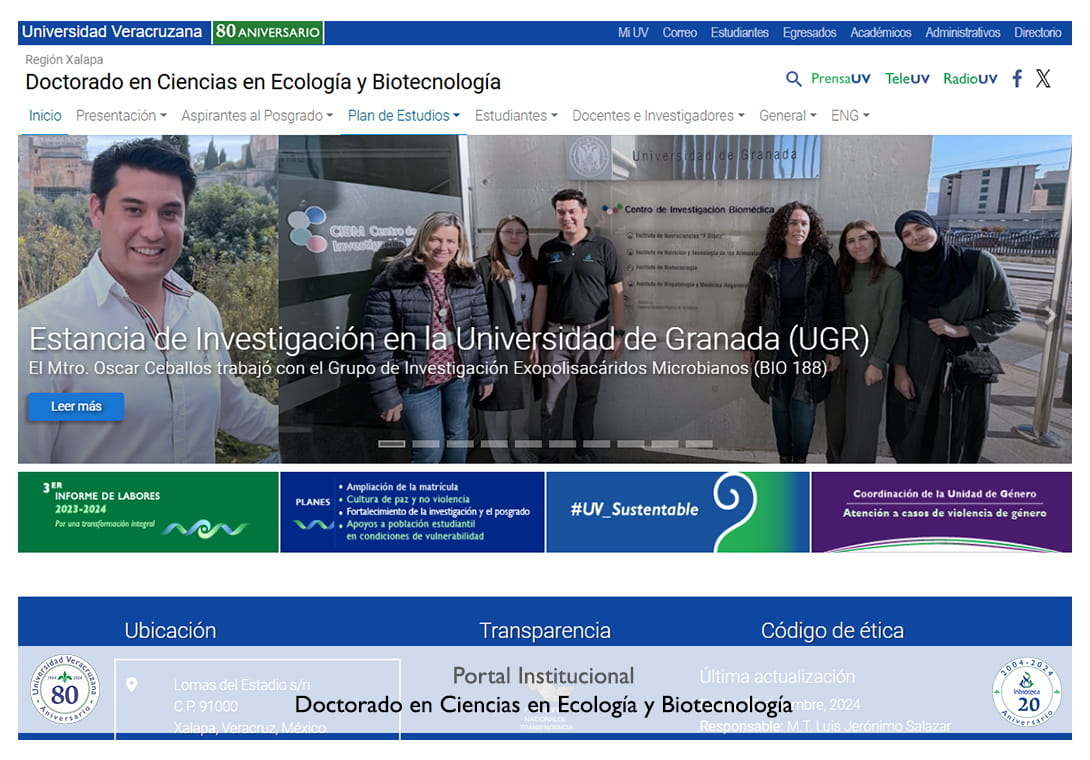
Task: Select the first carousel slide indicator
Action: (392, 444)
